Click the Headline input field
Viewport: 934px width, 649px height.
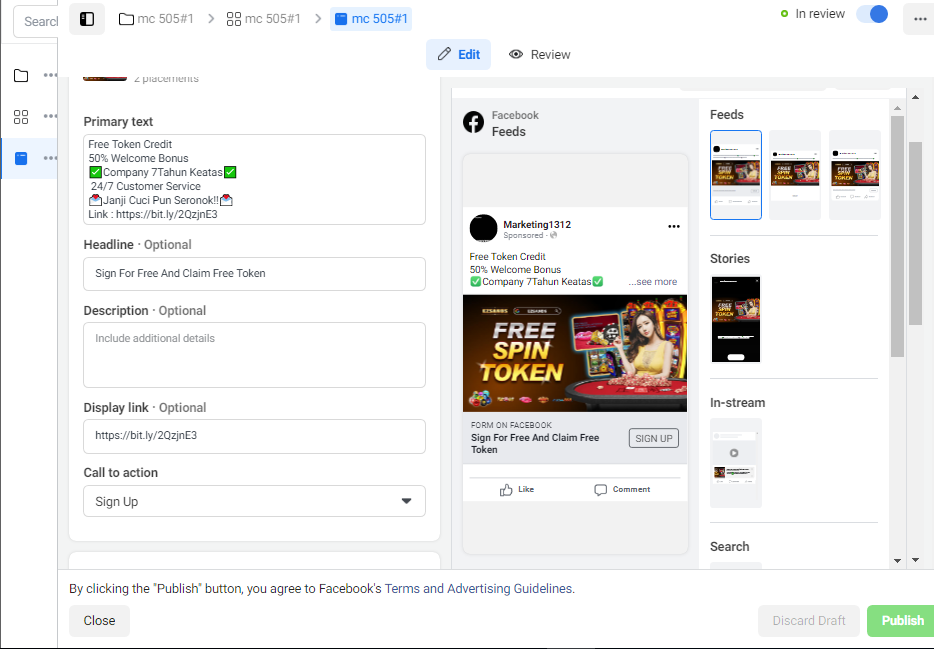pyautogui.click(x=254, y=274)
